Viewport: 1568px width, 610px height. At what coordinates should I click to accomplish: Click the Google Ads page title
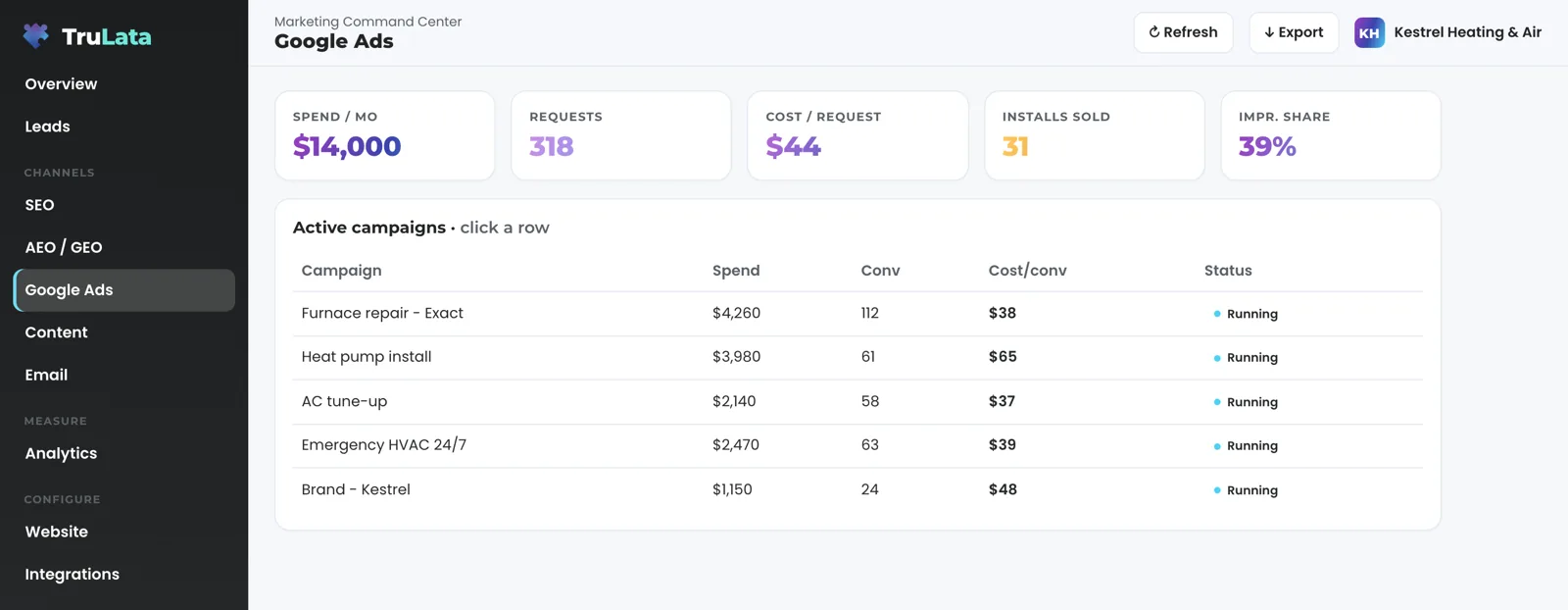tap(334, 41)
